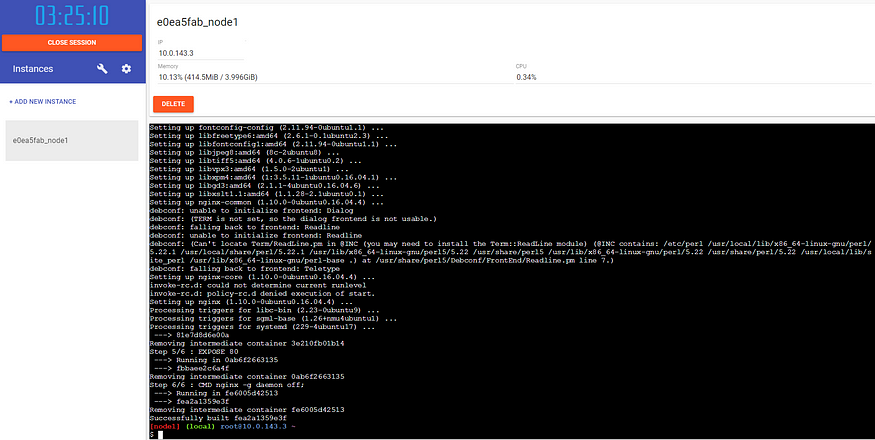
Task: Click 'Removing intermediate container 3e210fb01b14' line
Action: (x=247, y=343)
